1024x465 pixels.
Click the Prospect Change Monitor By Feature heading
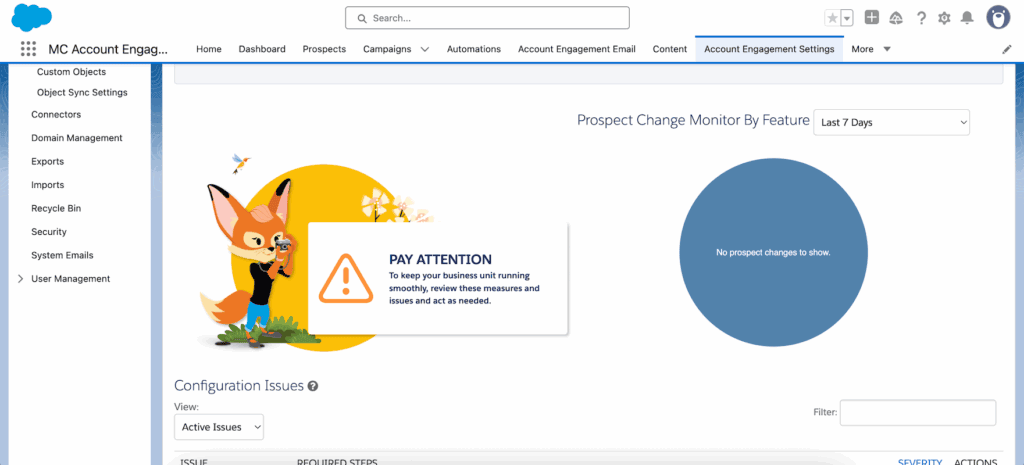(694, 121)
